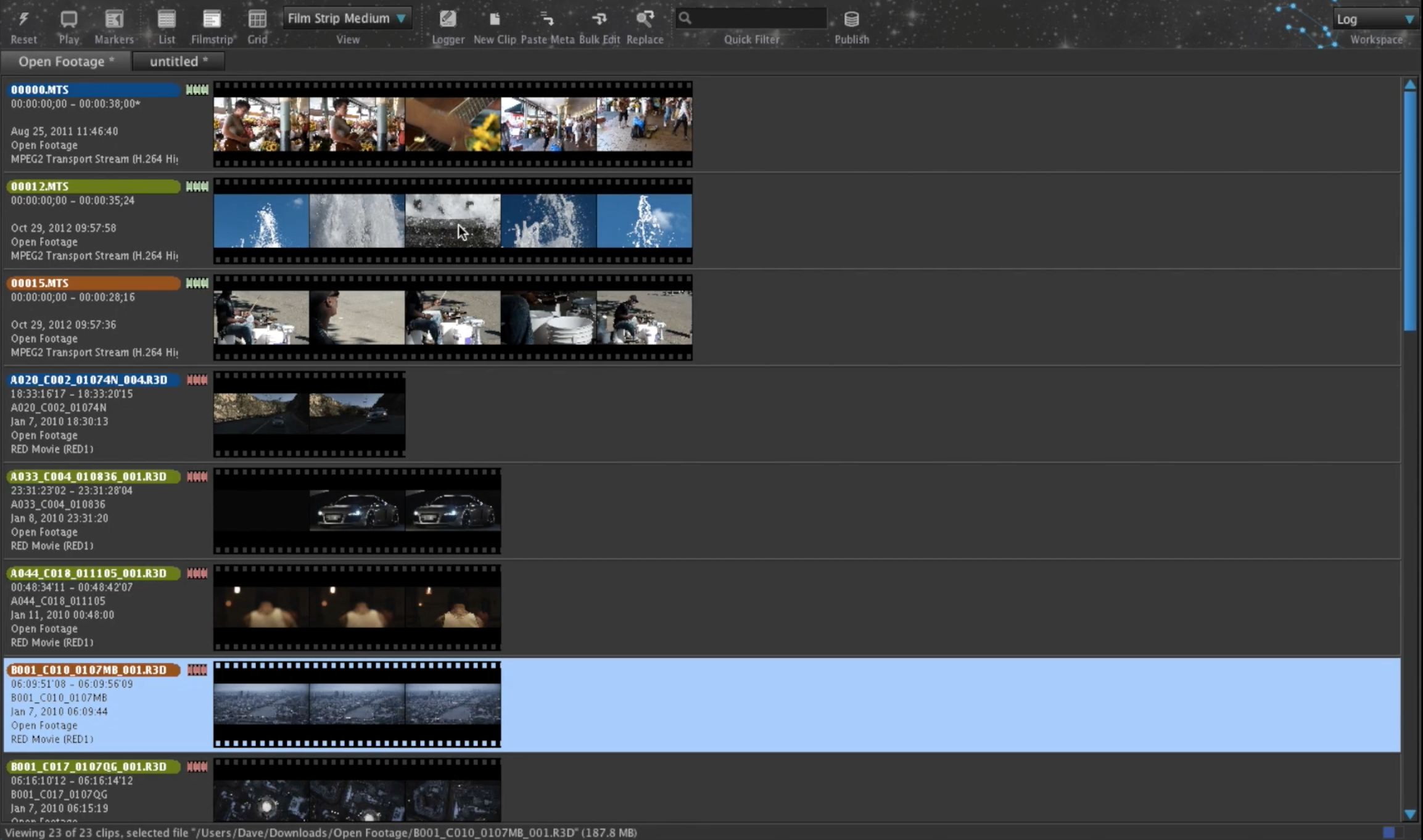This screenshot has width=1423, height=840.
Task: Toggle green marker icon beside 00000.MTS
Action: pyautogui.click(x=197, y=90)
